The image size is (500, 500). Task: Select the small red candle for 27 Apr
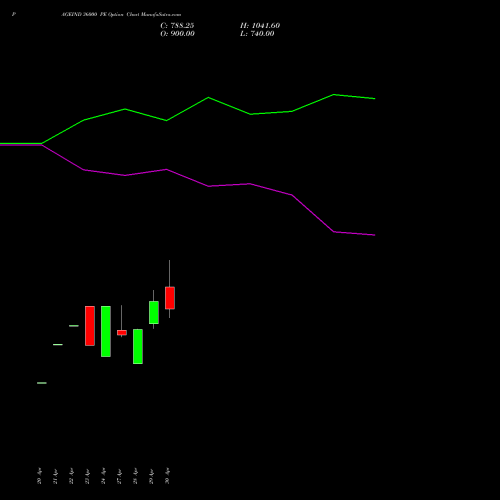(122, 332)
